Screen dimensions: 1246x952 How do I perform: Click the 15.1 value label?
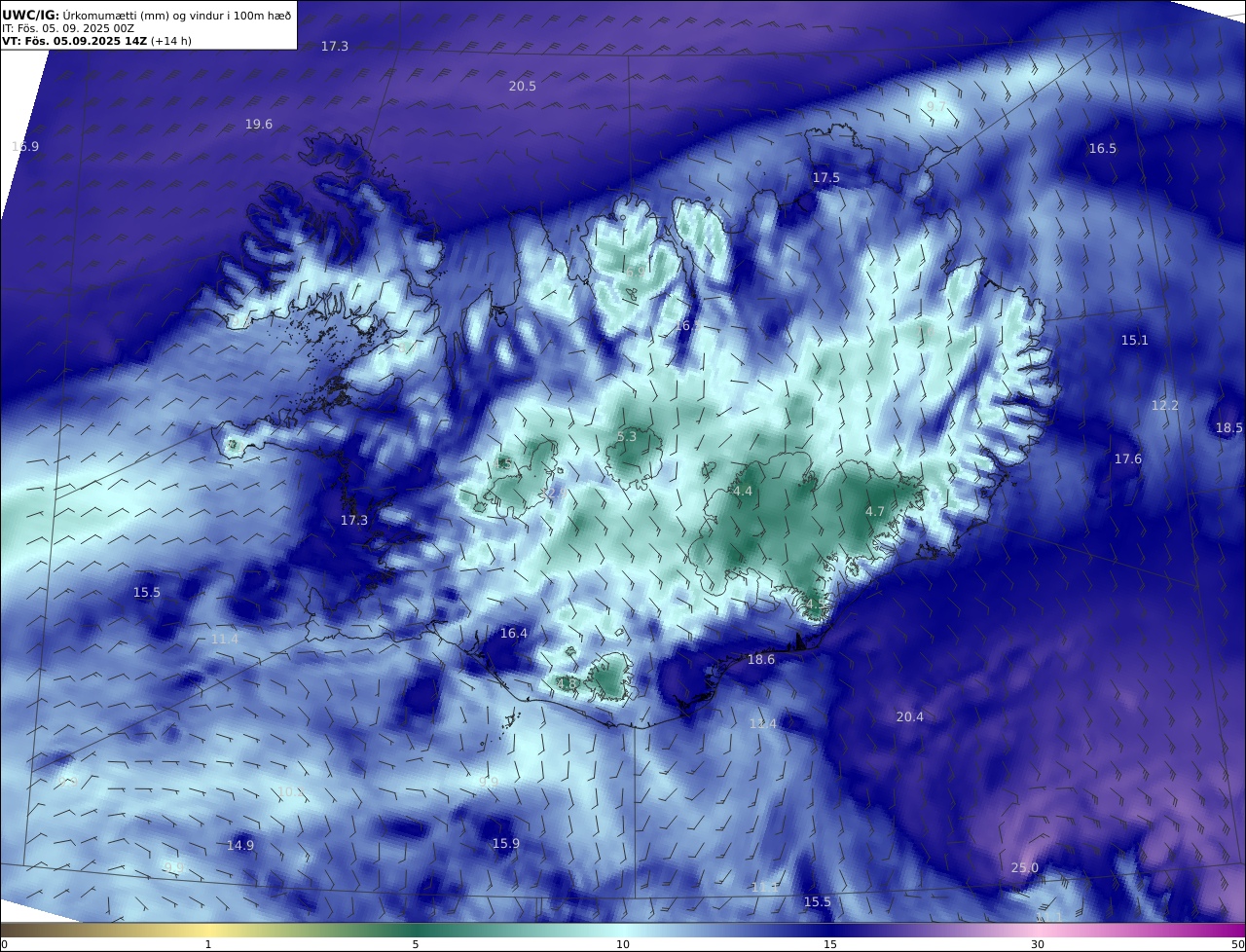point(1135,341)
